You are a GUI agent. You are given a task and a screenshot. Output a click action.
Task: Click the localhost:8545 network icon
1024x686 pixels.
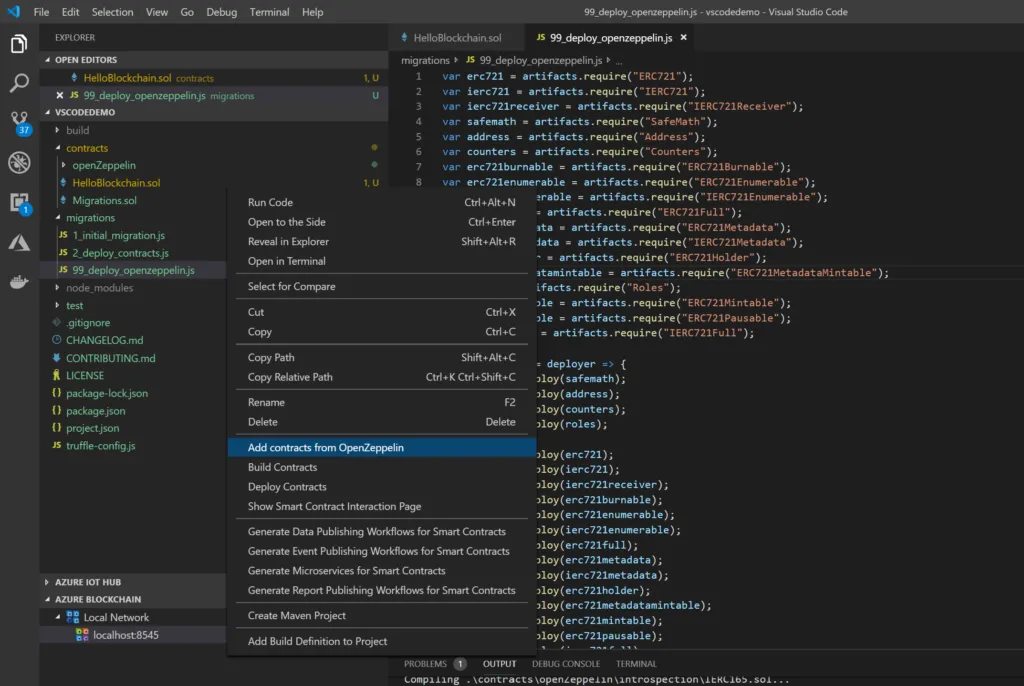click(82, 634)
